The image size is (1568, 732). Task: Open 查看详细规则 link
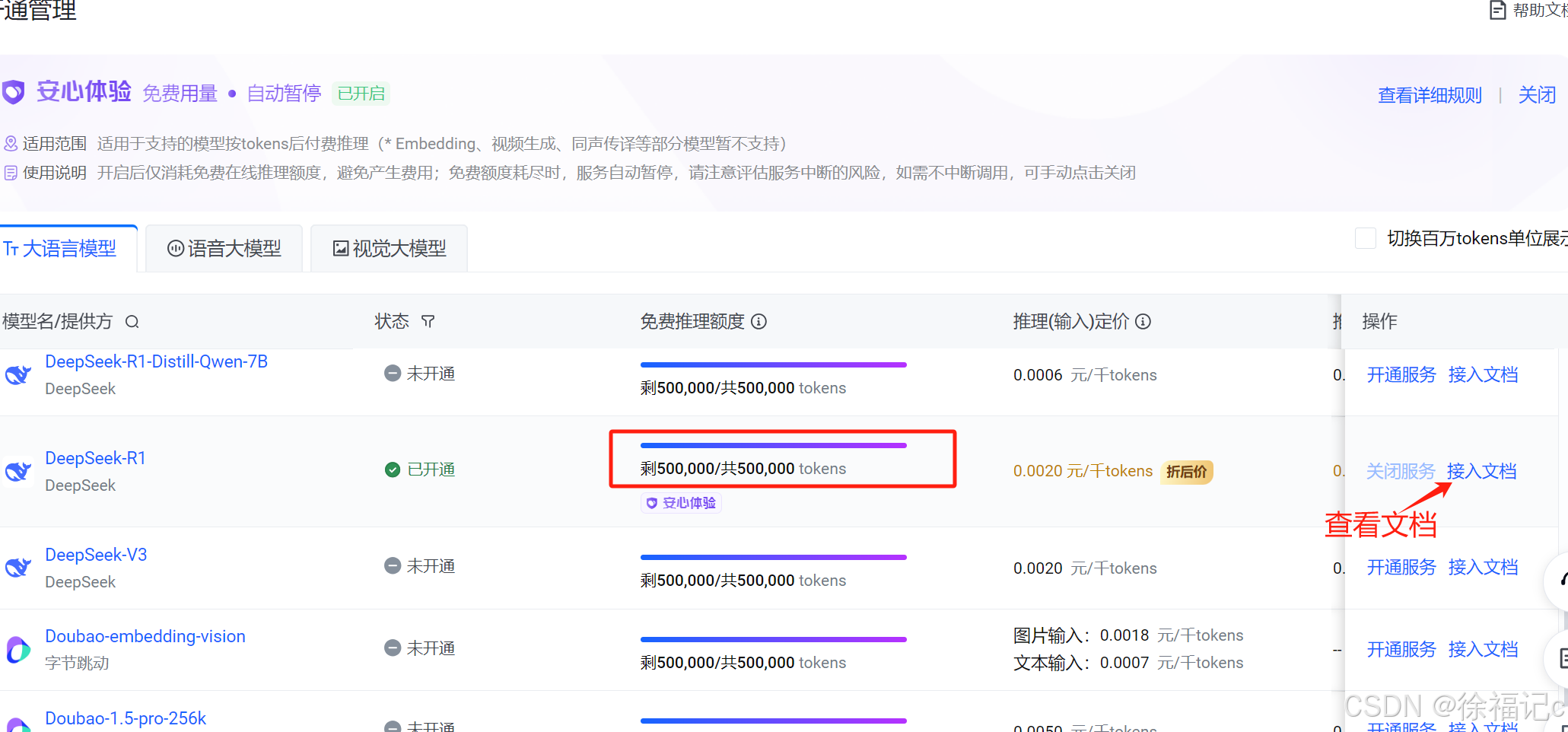(x=1430, y=95)
